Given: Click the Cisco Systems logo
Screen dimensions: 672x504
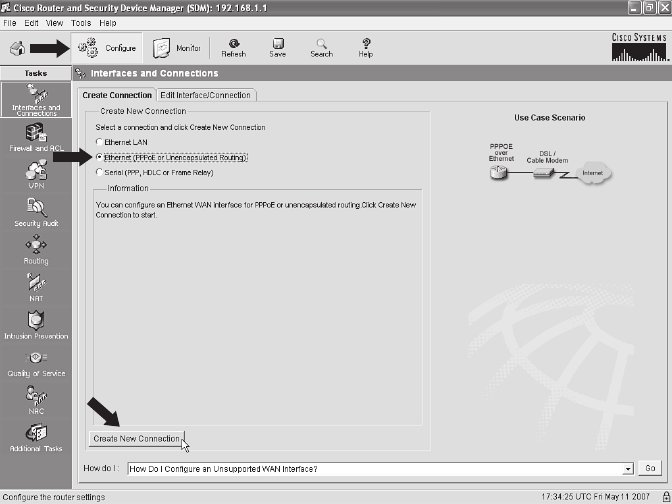Looking at the screenshot, I should 639,47.
